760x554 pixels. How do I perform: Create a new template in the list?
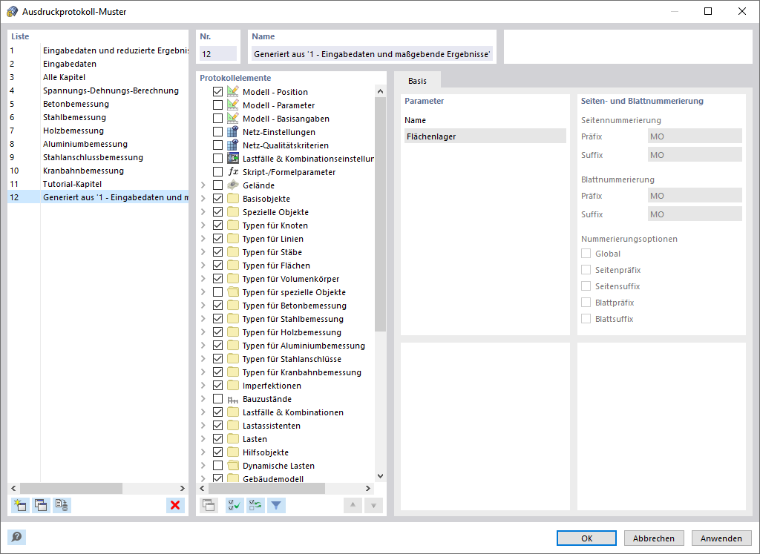(20, 505)
